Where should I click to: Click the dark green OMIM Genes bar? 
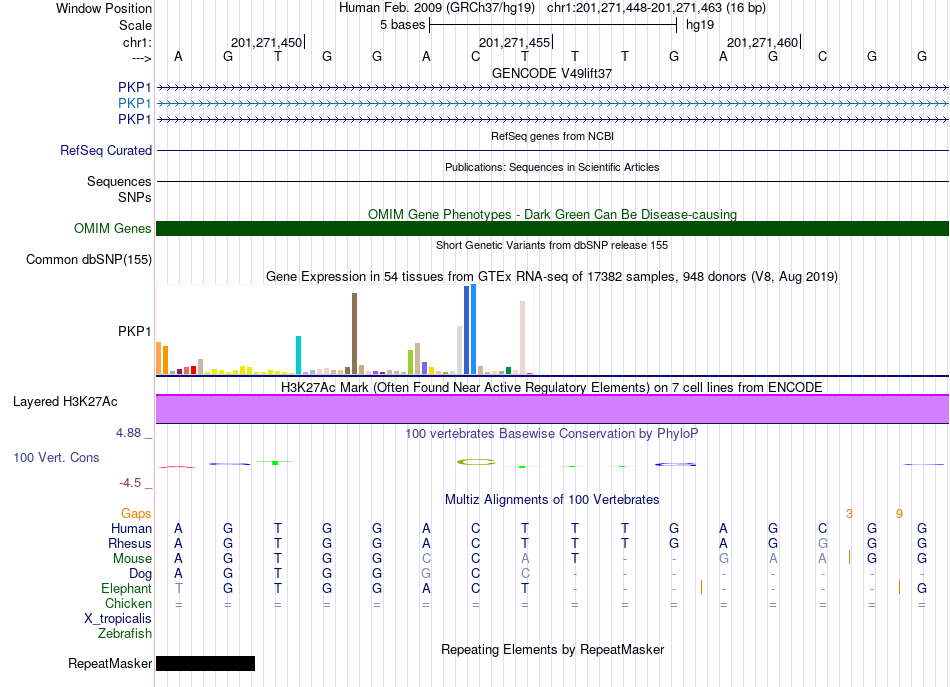click(553, 228)
